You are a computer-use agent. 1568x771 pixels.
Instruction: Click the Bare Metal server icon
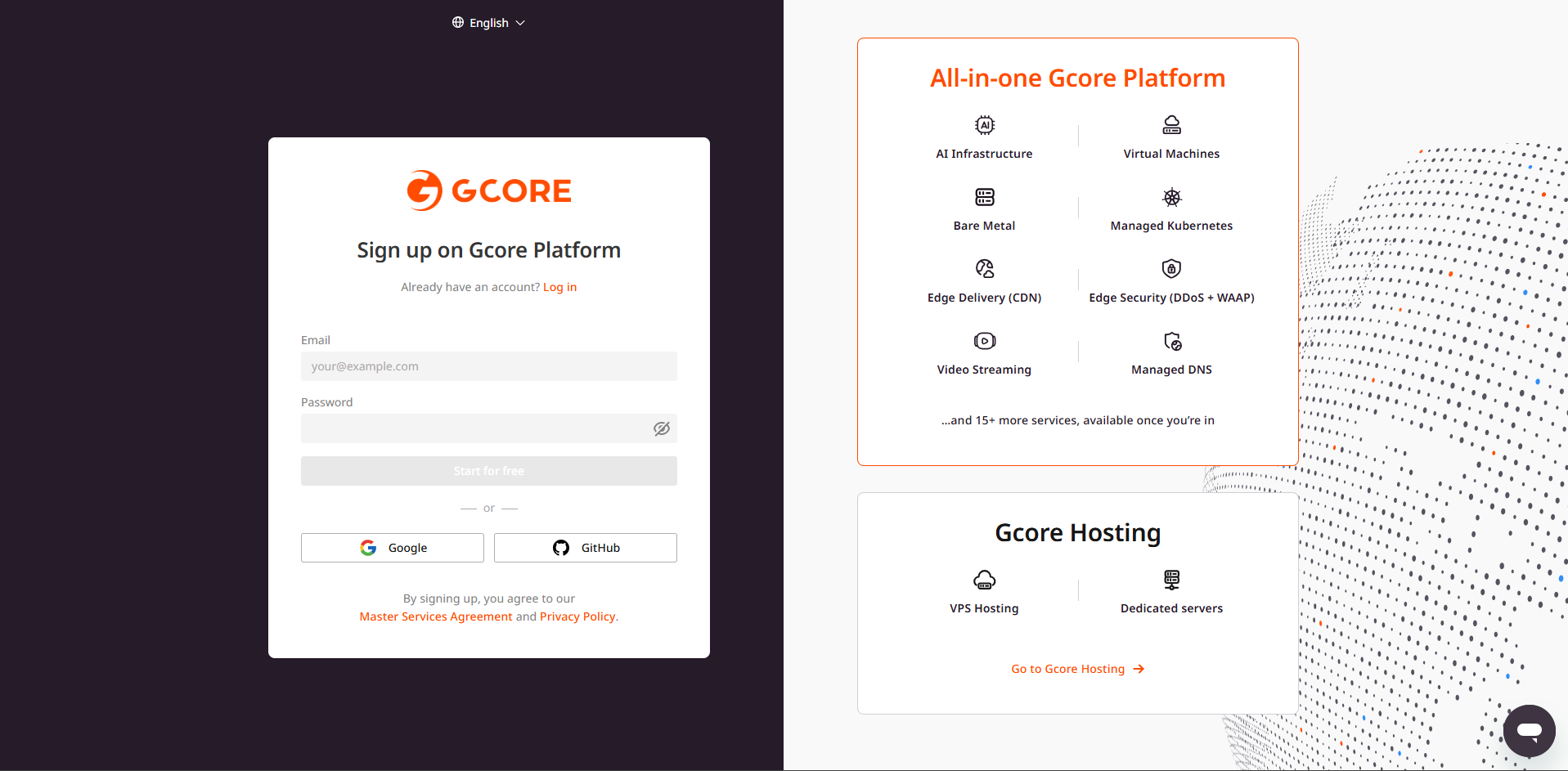point(985,197)
